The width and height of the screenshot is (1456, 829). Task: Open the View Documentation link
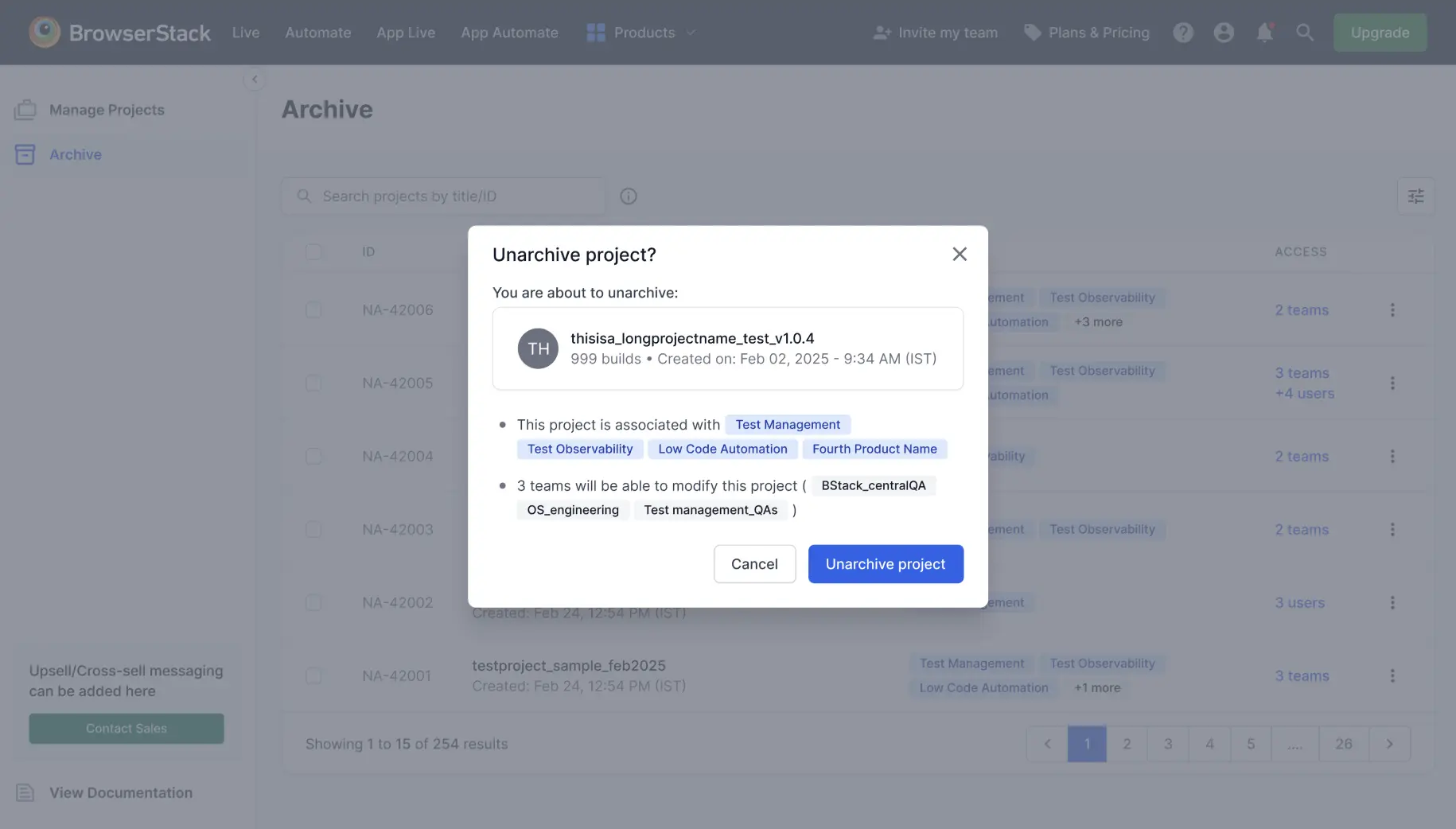click(121, 792)
